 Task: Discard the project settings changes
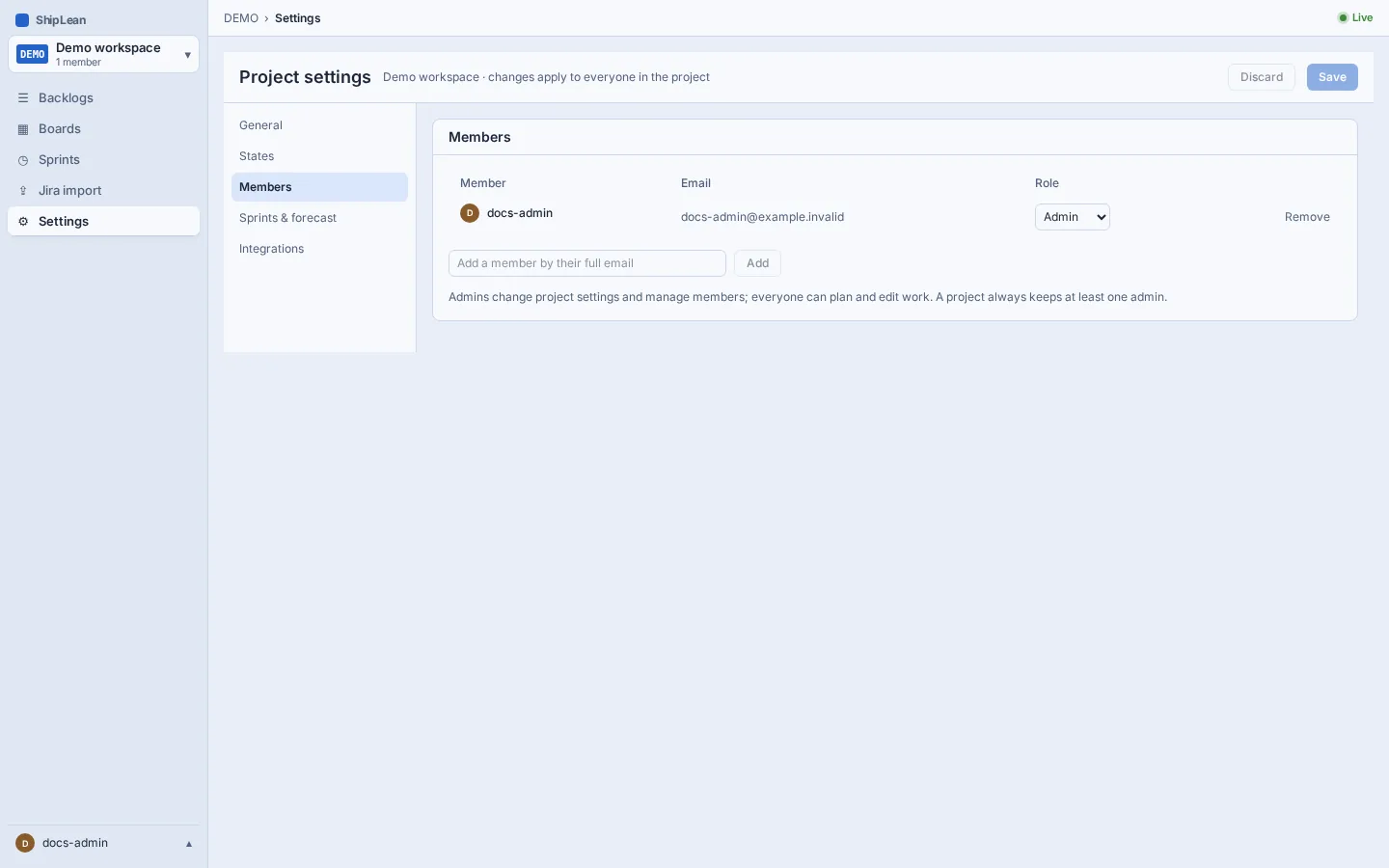coord(1262,77)
